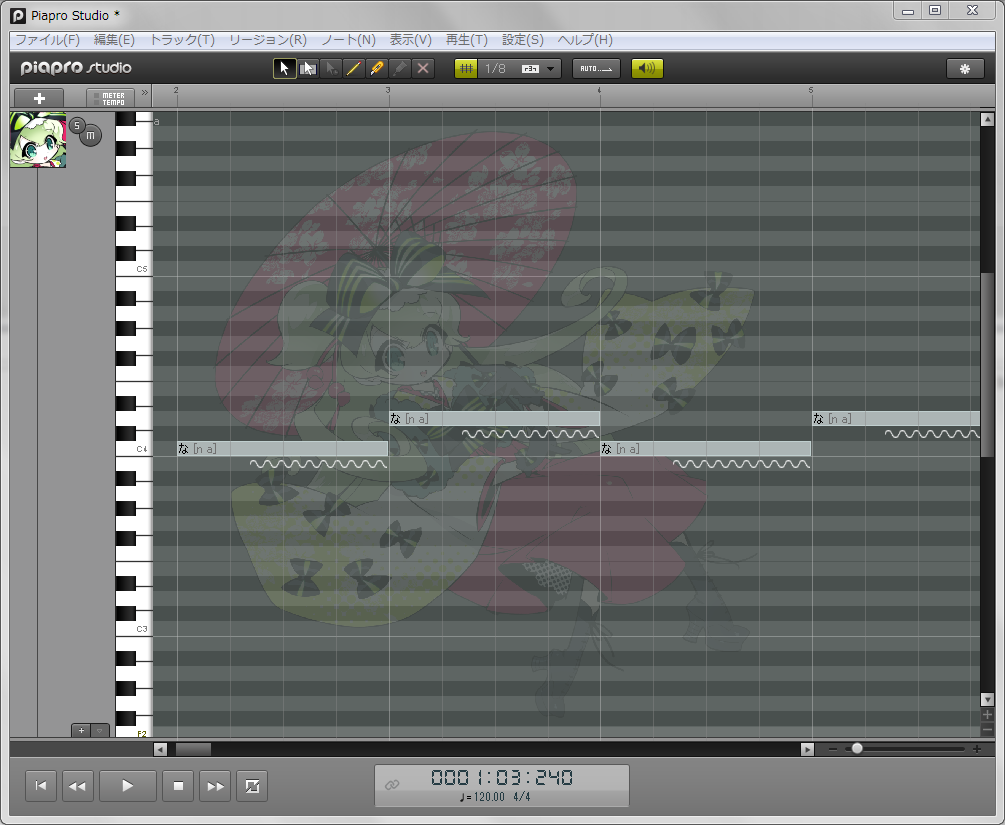Select the pencil draw tool
This screenshot has height=825, width=1005.
(353, 69)
